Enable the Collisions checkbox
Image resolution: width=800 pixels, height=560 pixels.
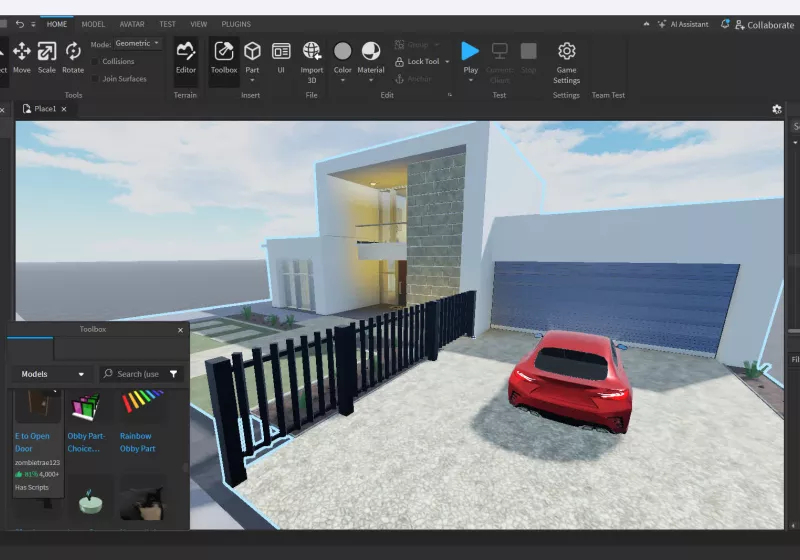click(96, 61)
